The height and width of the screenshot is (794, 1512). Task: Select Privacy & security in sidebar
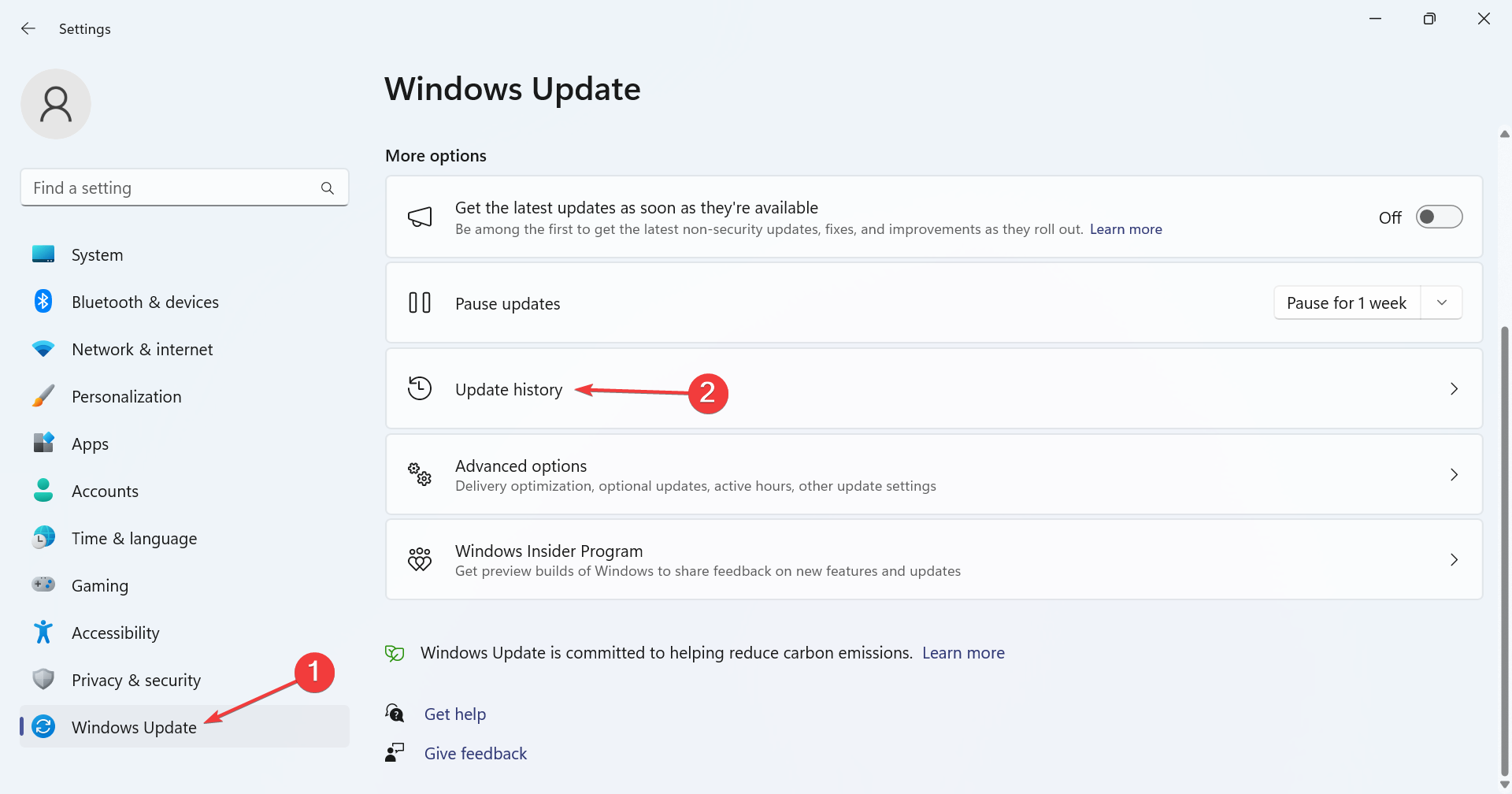tap(135, 680)
